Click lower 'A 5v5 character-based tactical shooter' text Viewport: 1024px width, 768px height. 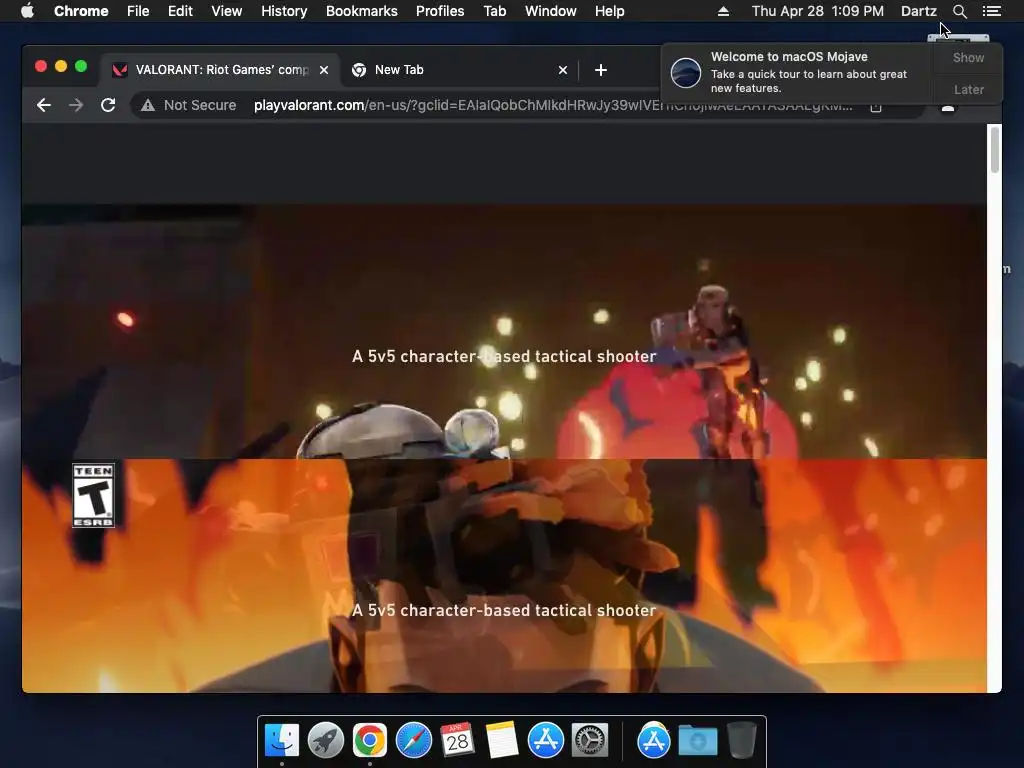click(x=504, y=610)
